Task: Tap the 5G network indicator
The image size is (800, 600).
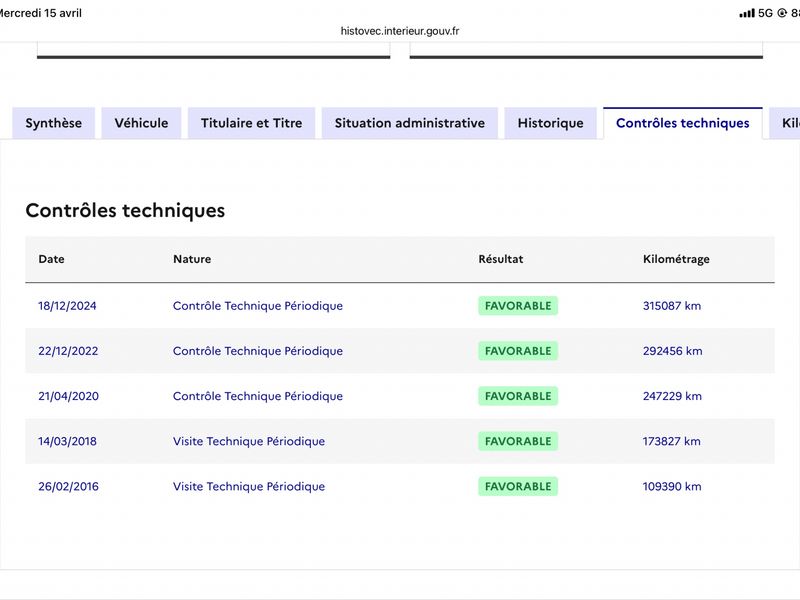Action: pos(765,13)
